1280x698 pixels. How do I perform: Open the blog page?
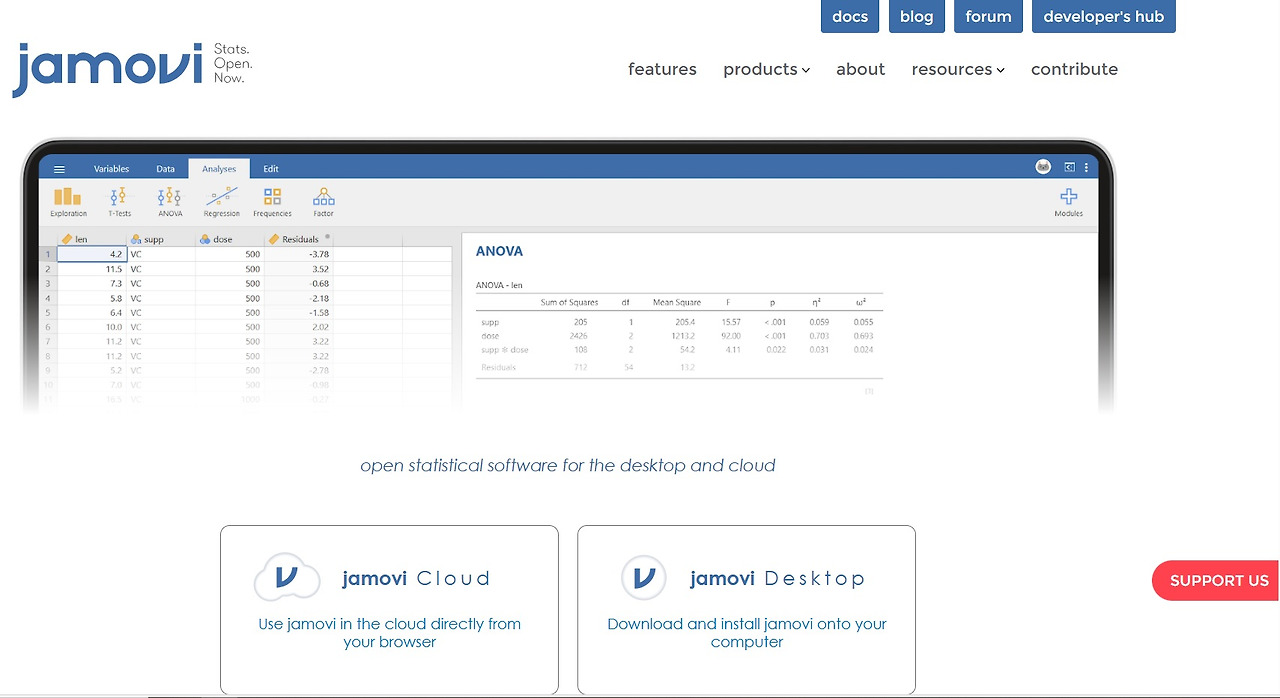pyautogui.click(x=916, y=16)
